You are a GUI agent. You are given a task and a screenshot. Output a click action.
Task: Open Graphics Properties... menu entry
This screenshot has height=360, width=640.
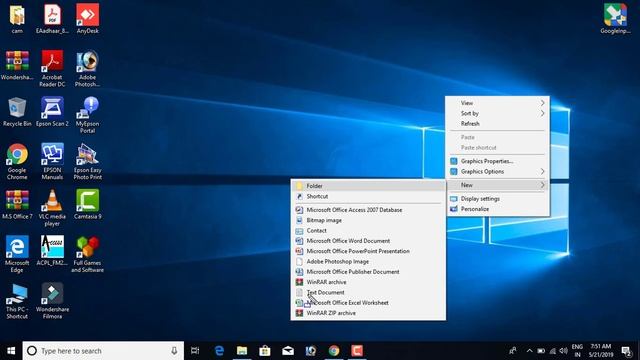click(x=498, y=161)
